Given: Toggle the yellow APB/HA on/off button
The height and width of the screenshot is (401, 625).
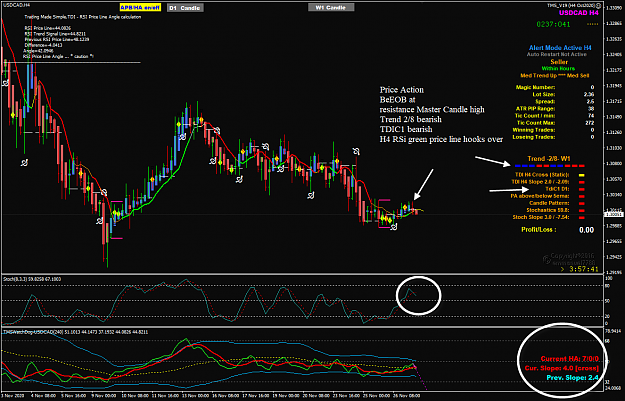Looking at the screenshot, I should [x=140, y=8].
